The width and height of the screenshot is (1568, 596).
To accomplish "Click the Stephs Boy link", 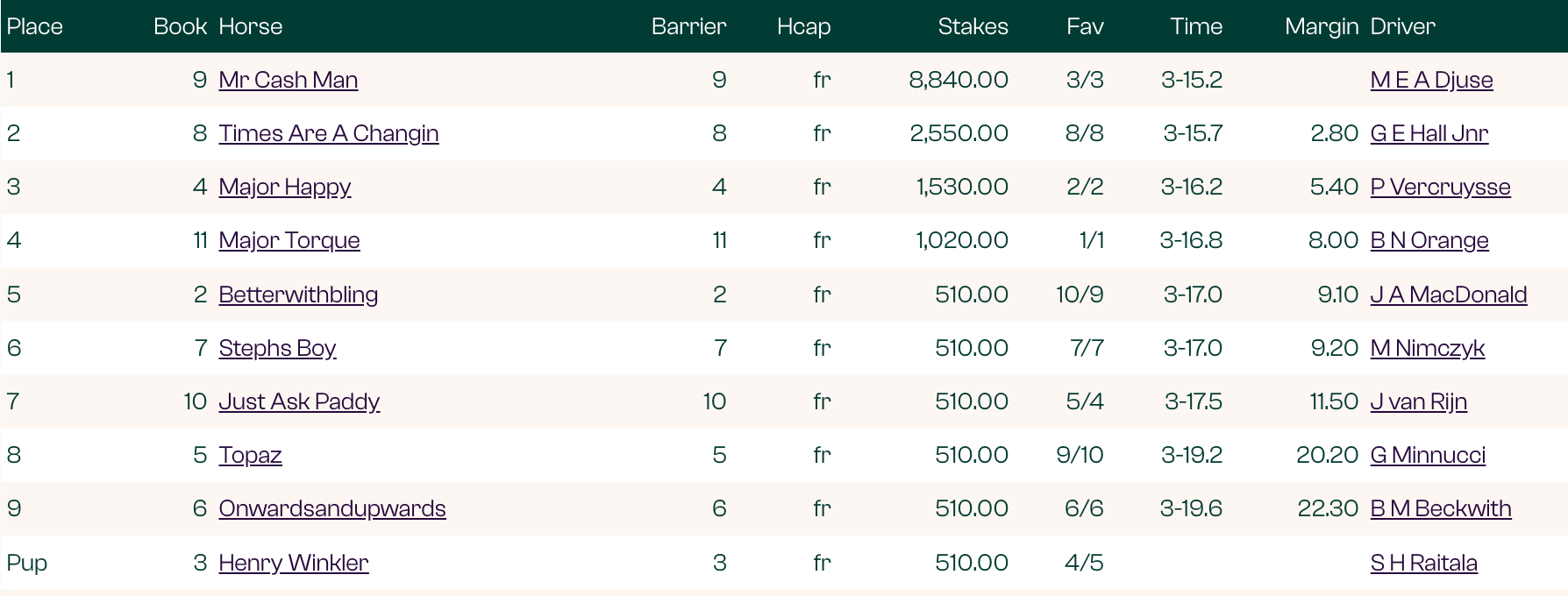I will tap(277, 348).
